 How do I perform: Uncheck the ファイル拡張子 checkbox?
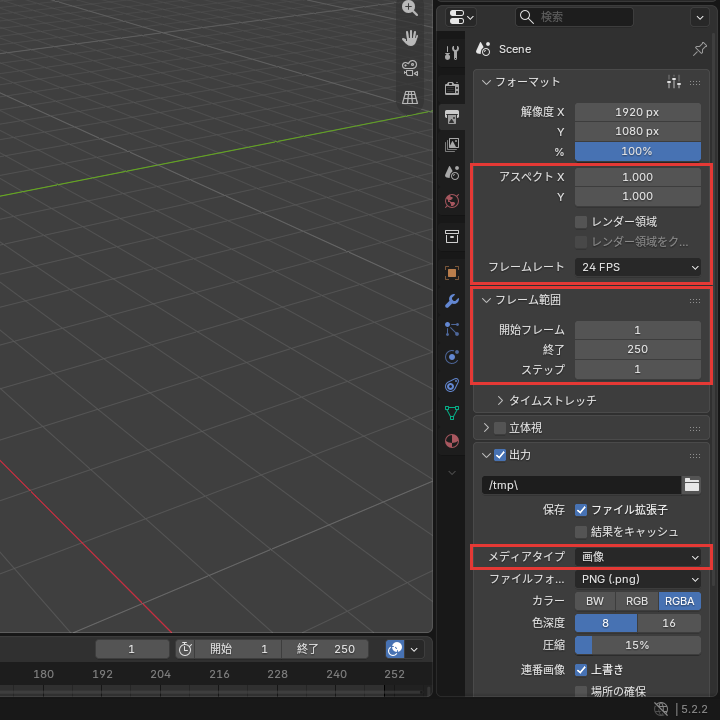pyautogui.click(x=581, y=510)
